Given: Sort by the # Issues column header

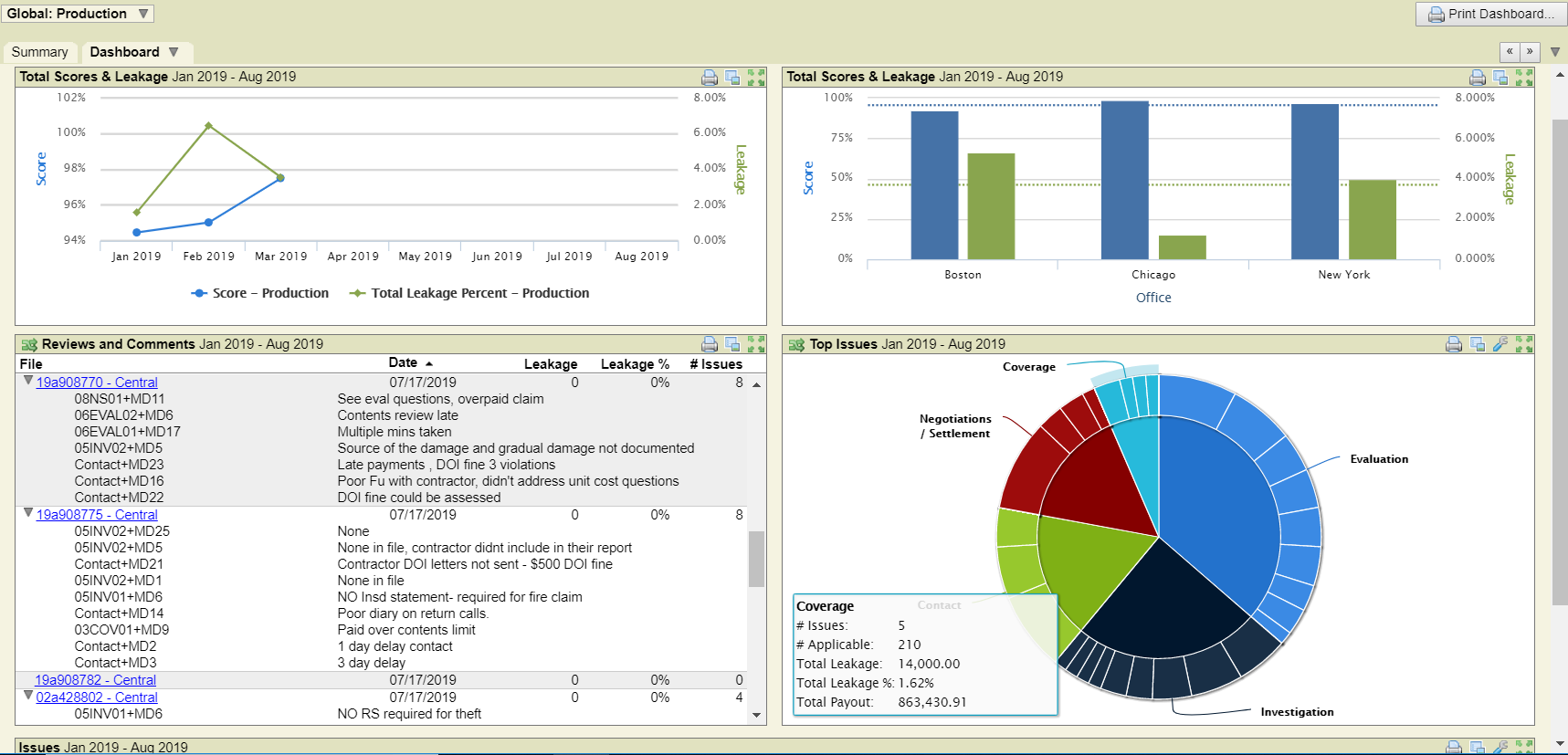Looking at the screenshot, I should (716, 363).
